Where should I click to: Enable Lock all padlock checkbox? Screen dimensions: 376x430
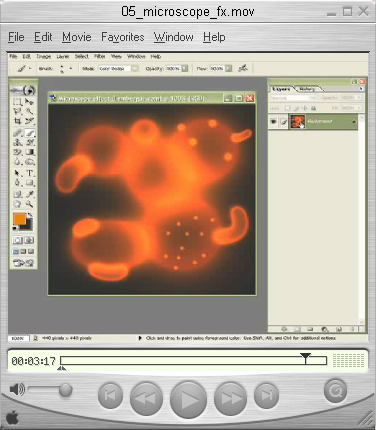click(x=313, y=108)
